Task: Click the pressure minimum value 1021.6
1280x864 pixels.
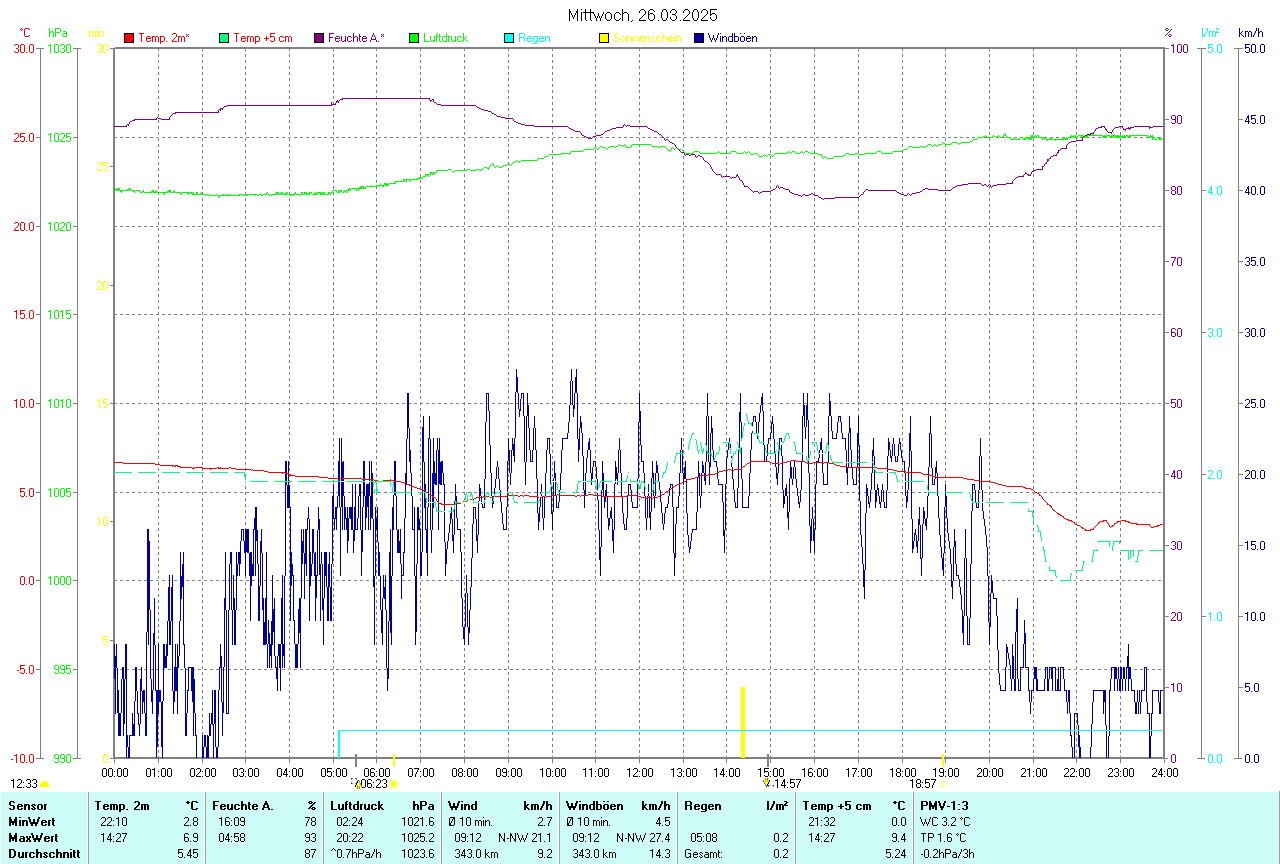Action: tap(416, 822)
